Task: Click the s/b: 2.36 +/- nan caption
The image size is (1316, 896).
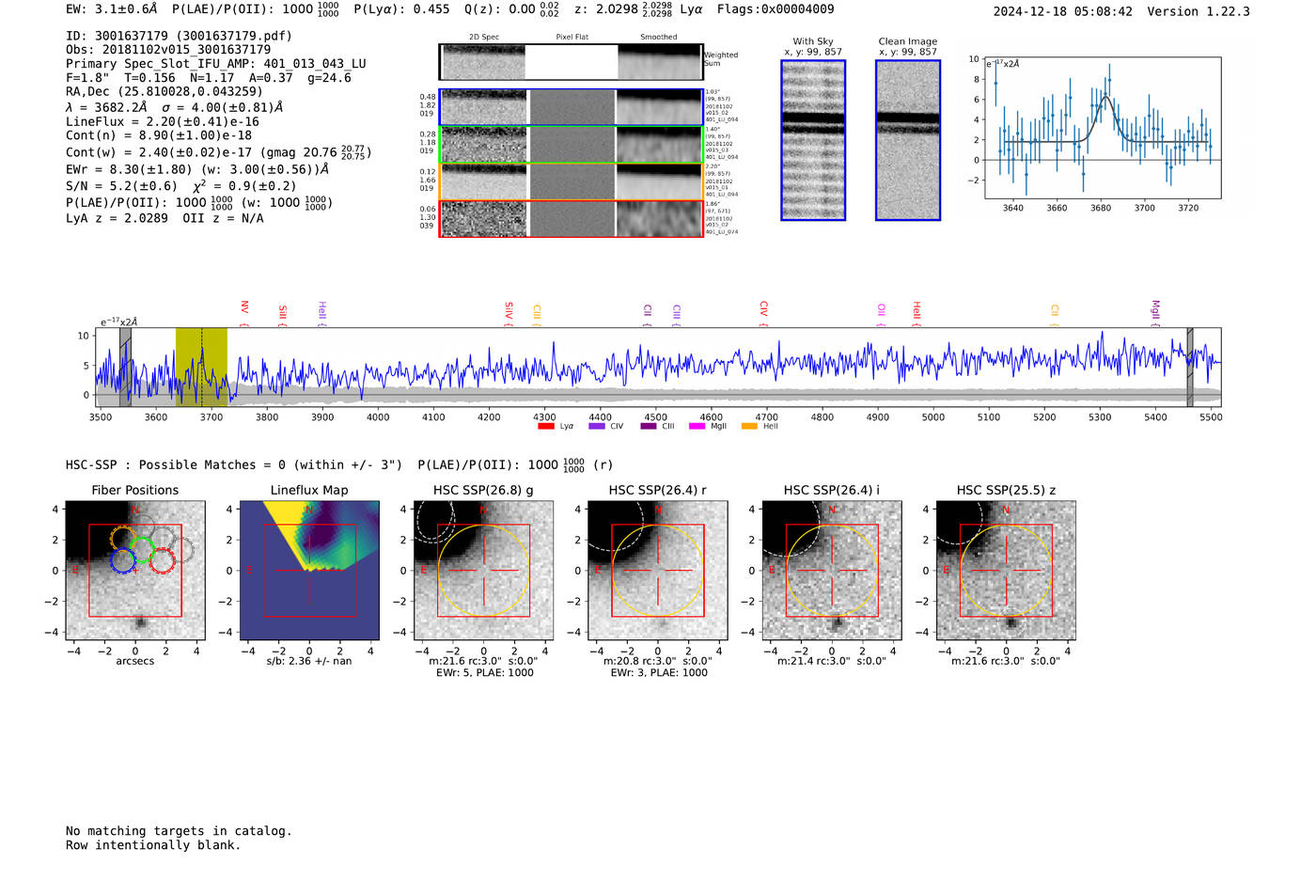Action: coord(309,661)
